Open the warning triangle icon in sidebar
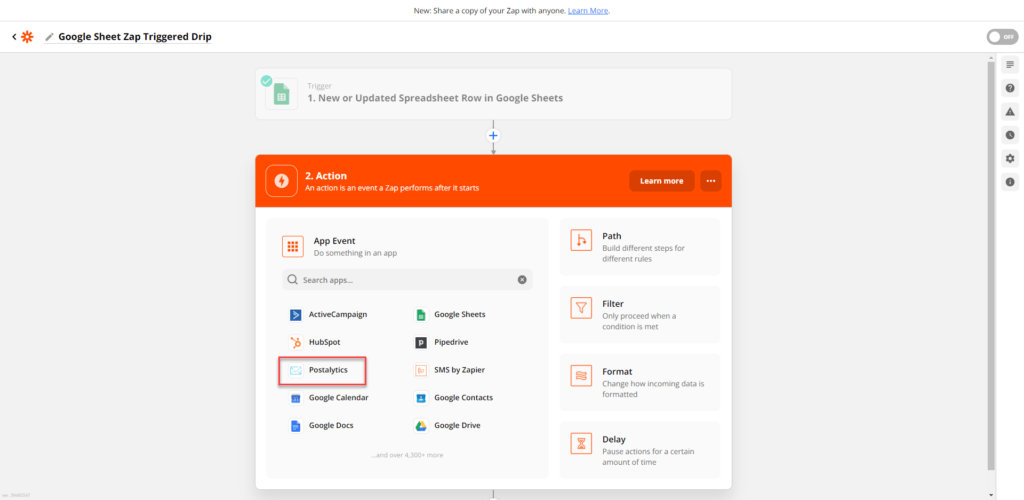Image resolution: width=1024 pixels, height=500 pixels. (1010, 112)
